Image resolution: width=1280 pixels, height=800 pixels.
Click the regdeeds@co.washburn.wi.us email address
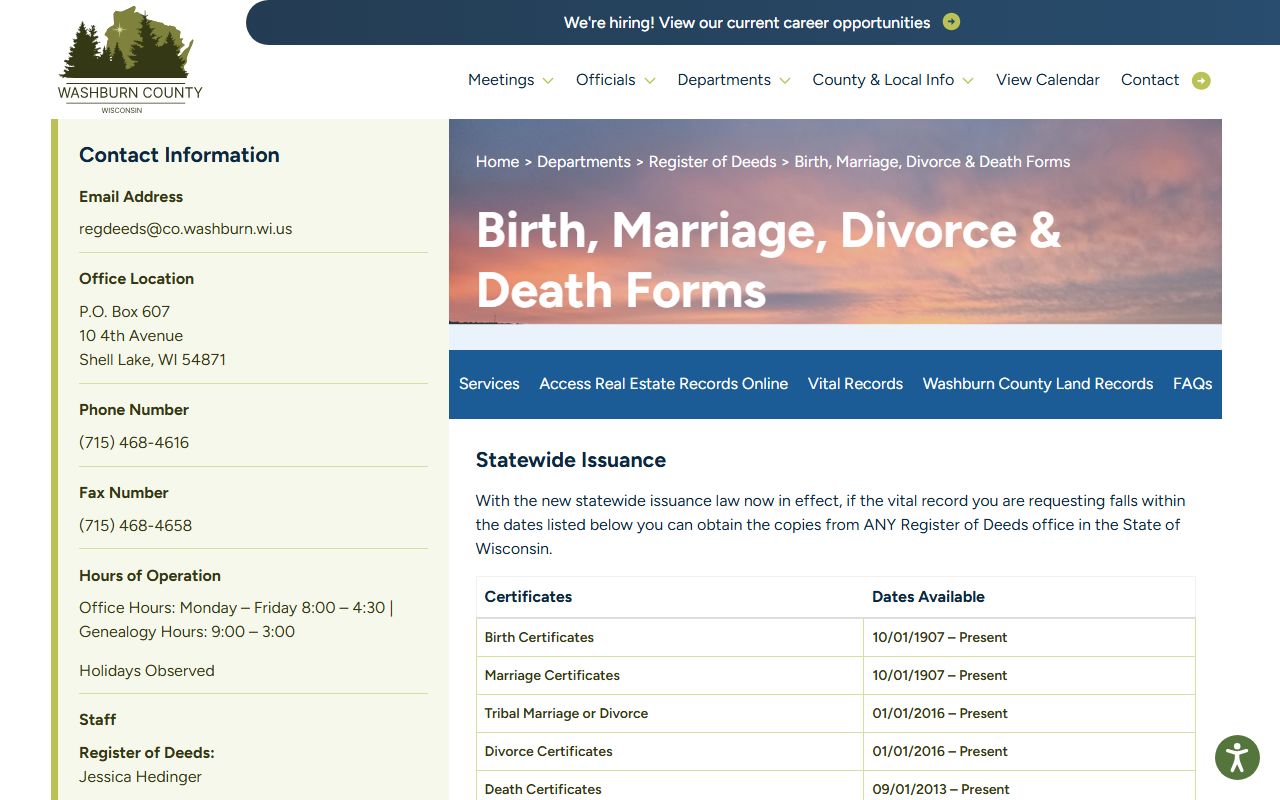click(x=186, y=229)
